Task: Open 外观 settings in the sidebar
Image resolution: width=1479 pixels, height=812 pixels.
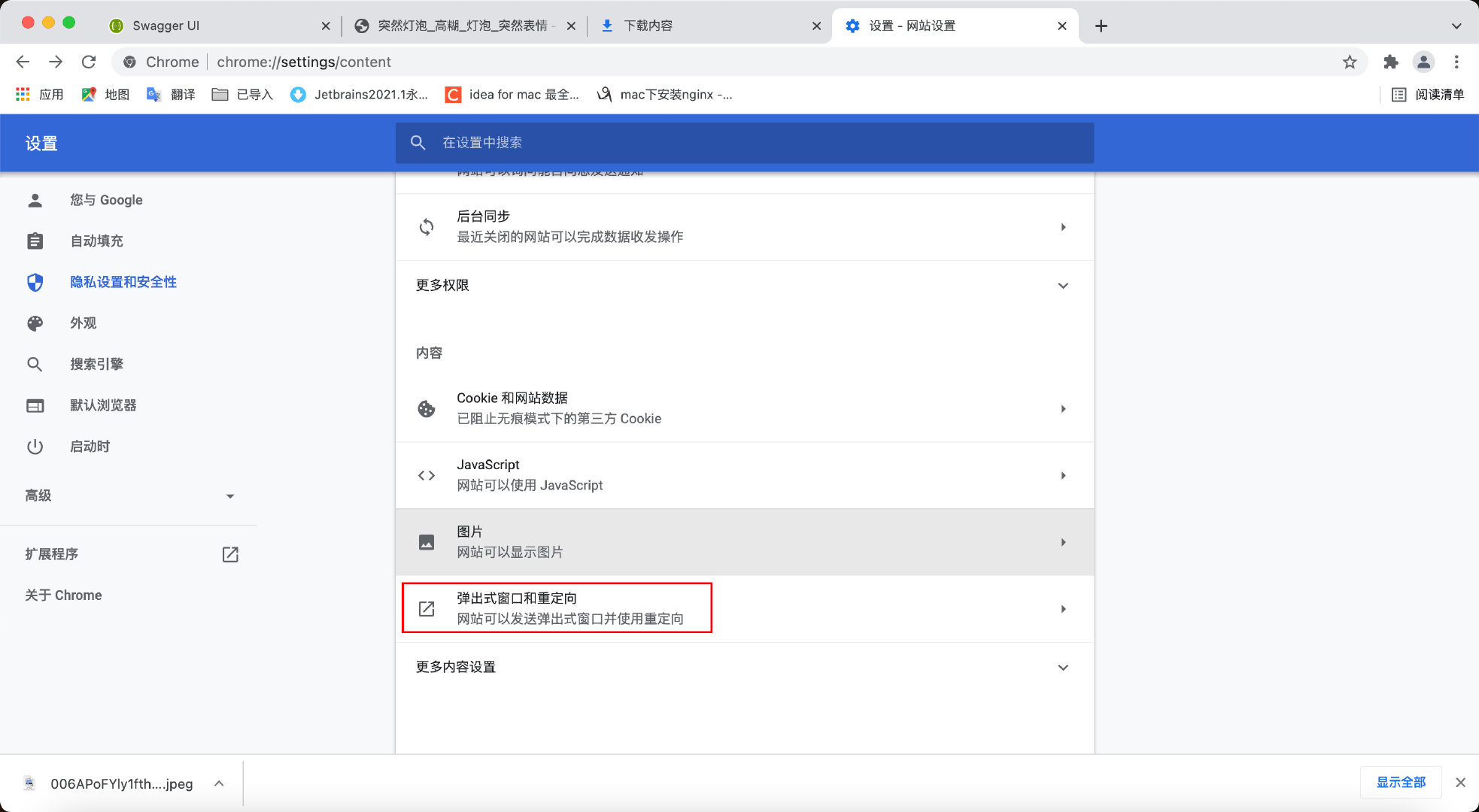Action: 83,323
